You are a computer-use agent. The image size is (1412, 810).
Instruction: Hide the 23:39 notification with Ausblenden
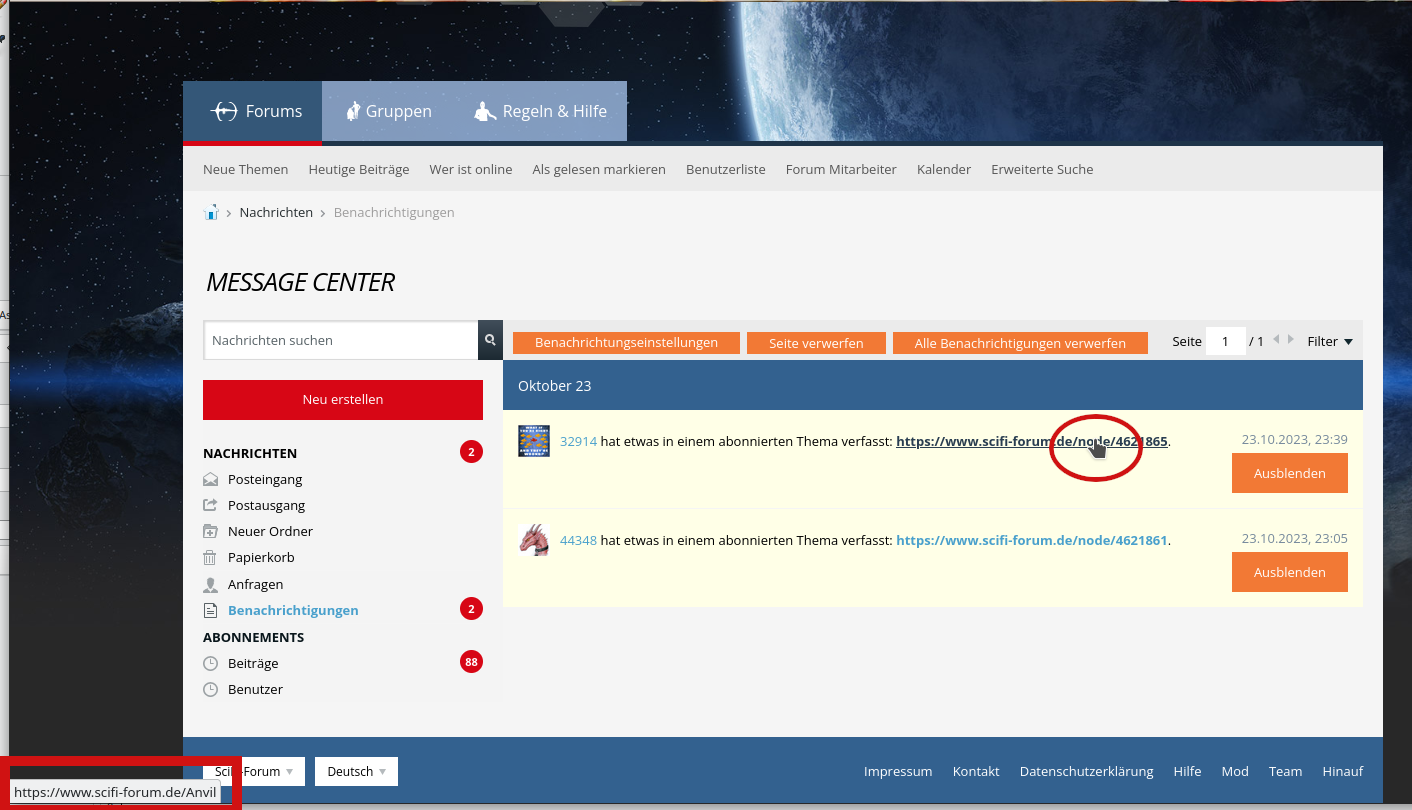click(1290, 473)
